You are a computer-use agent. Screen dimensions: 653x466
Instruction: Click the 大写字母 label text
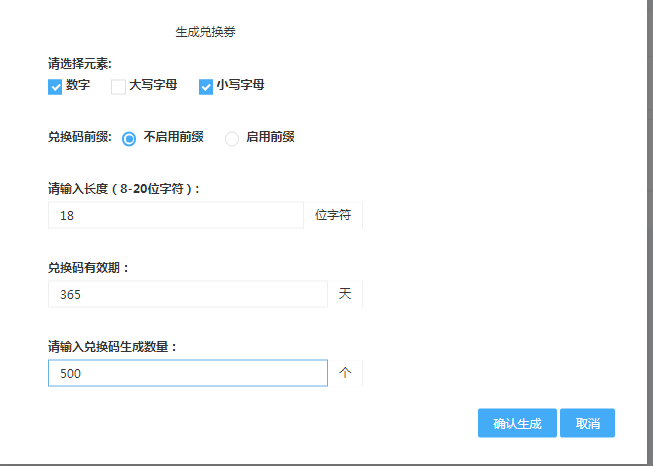153,85
